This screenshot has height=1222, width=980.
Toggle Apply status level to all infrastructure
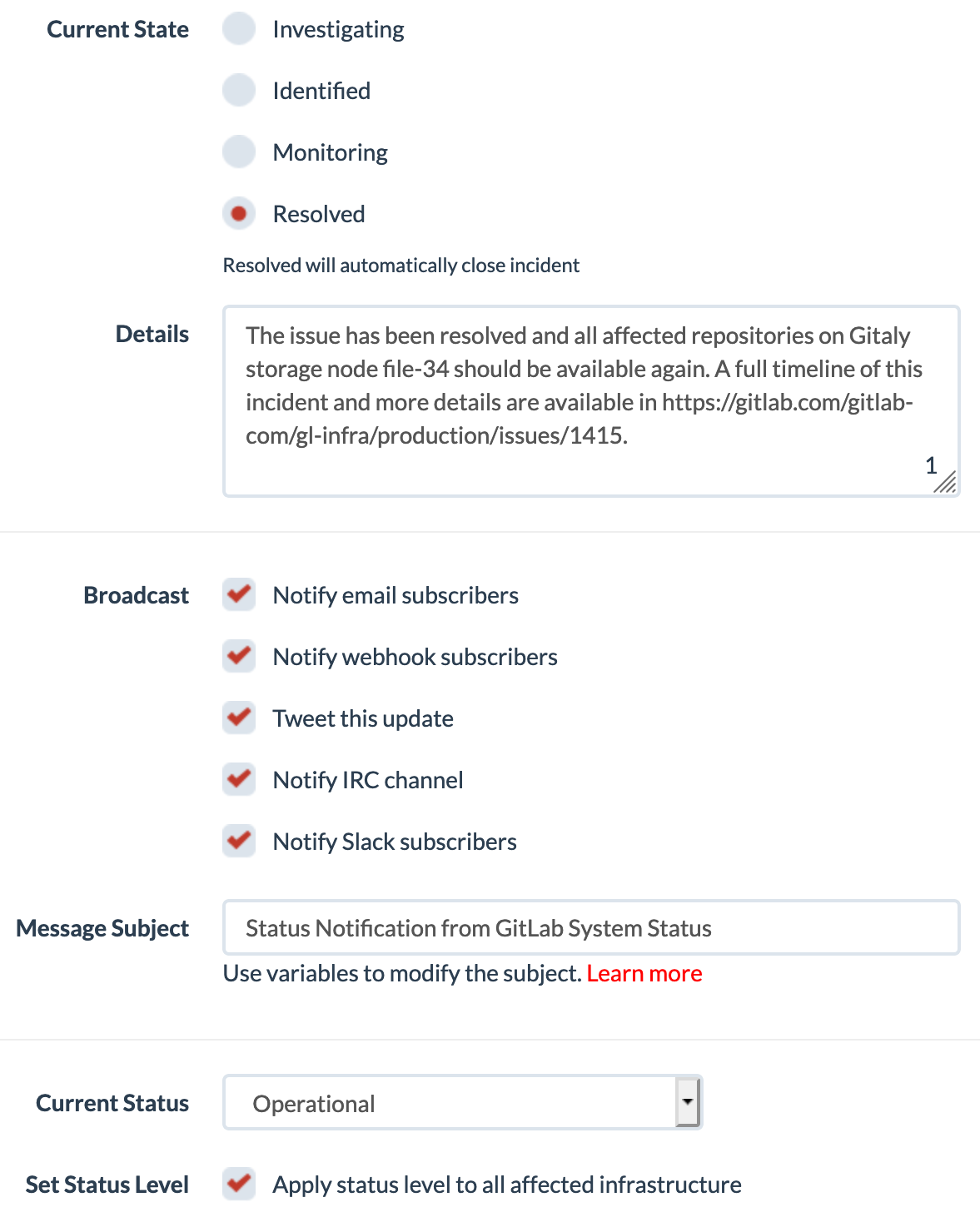(239, 1184)
